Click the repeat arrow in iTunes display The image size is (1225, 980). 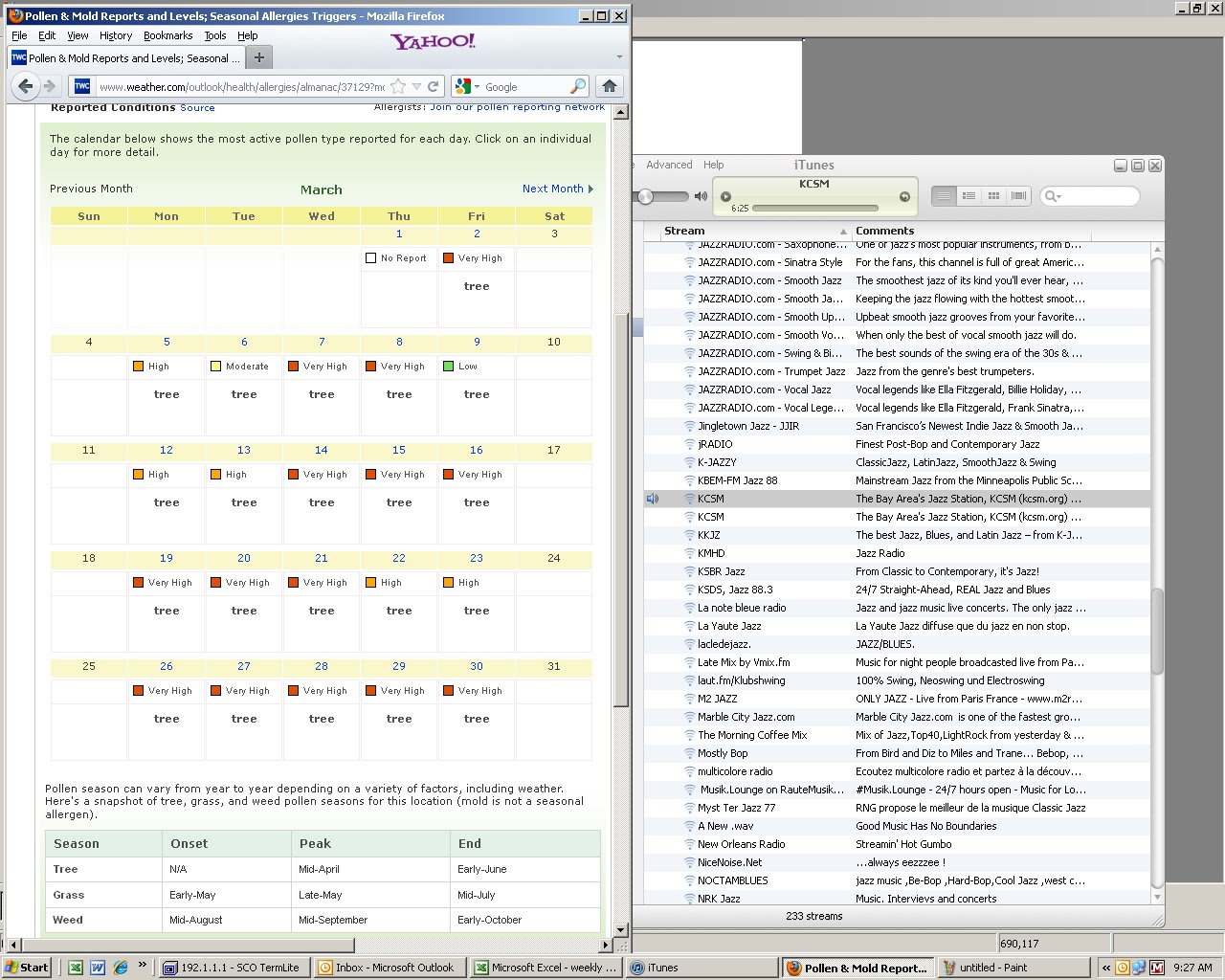tap(904, 196)
